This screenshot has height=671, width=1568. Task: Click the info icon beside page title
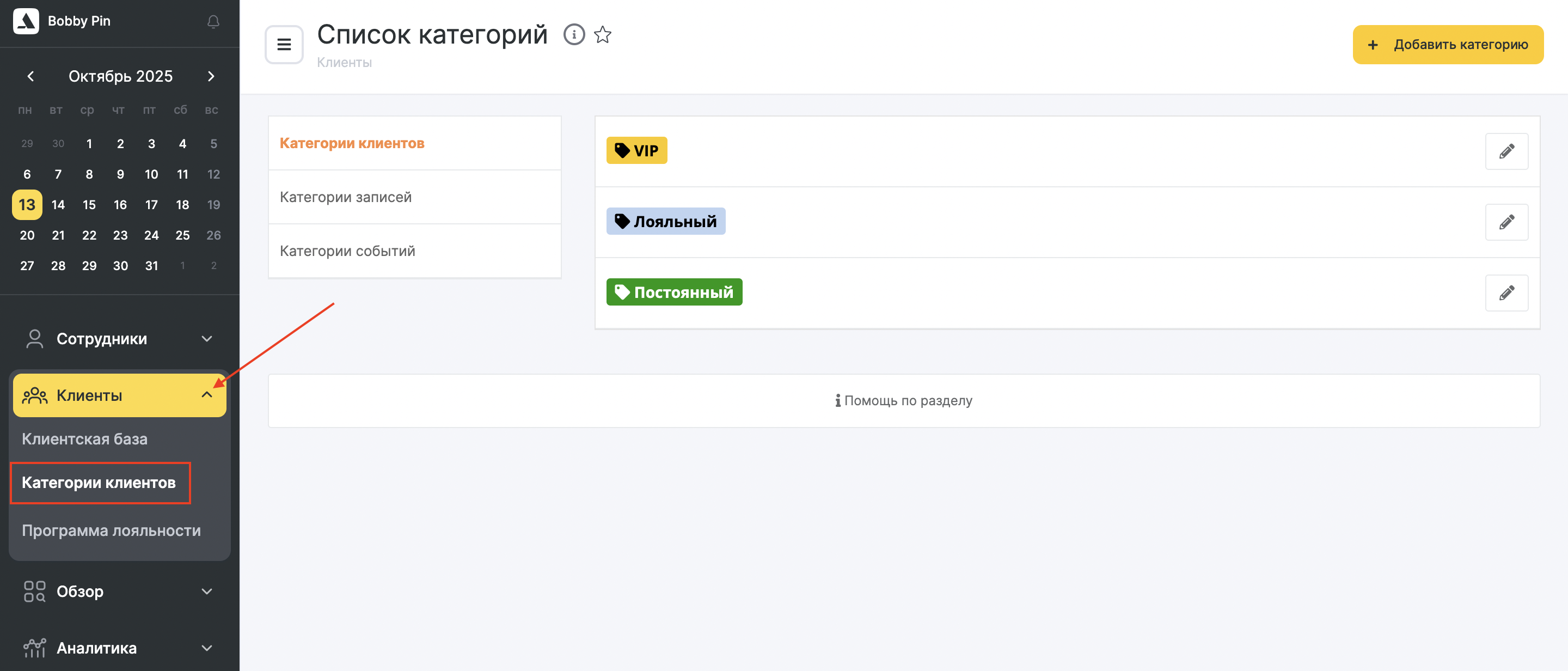pos(573,35)
